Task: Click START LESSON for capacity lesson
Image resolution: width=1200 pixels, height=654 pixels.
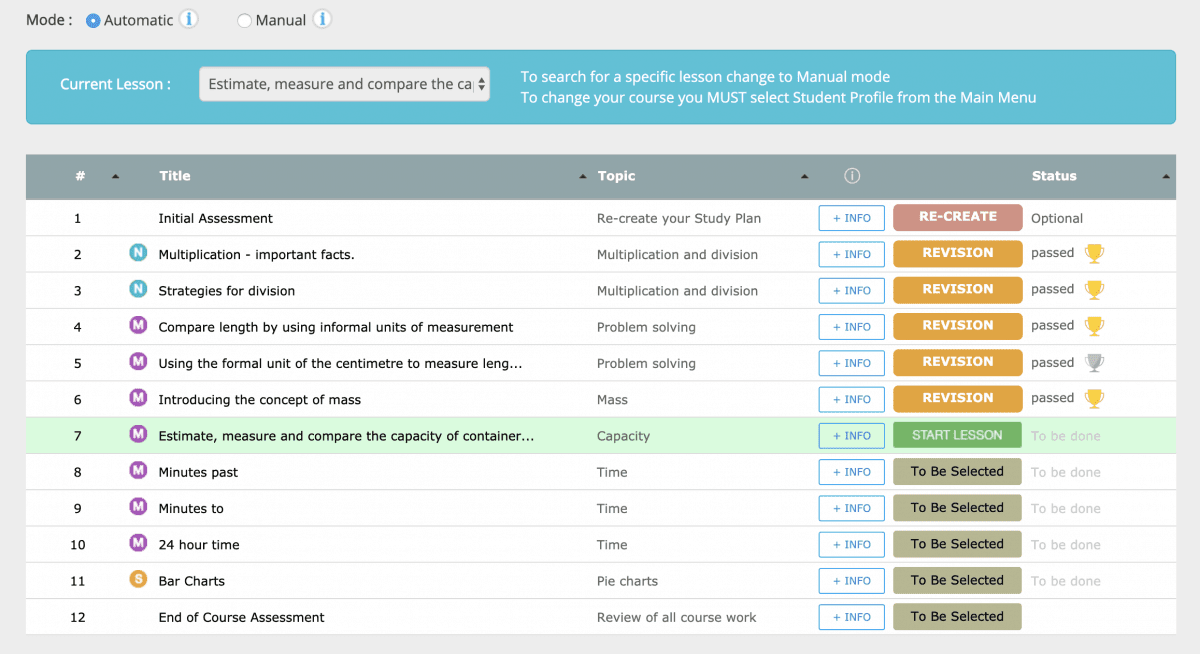Action: click(x=958, y=435)
